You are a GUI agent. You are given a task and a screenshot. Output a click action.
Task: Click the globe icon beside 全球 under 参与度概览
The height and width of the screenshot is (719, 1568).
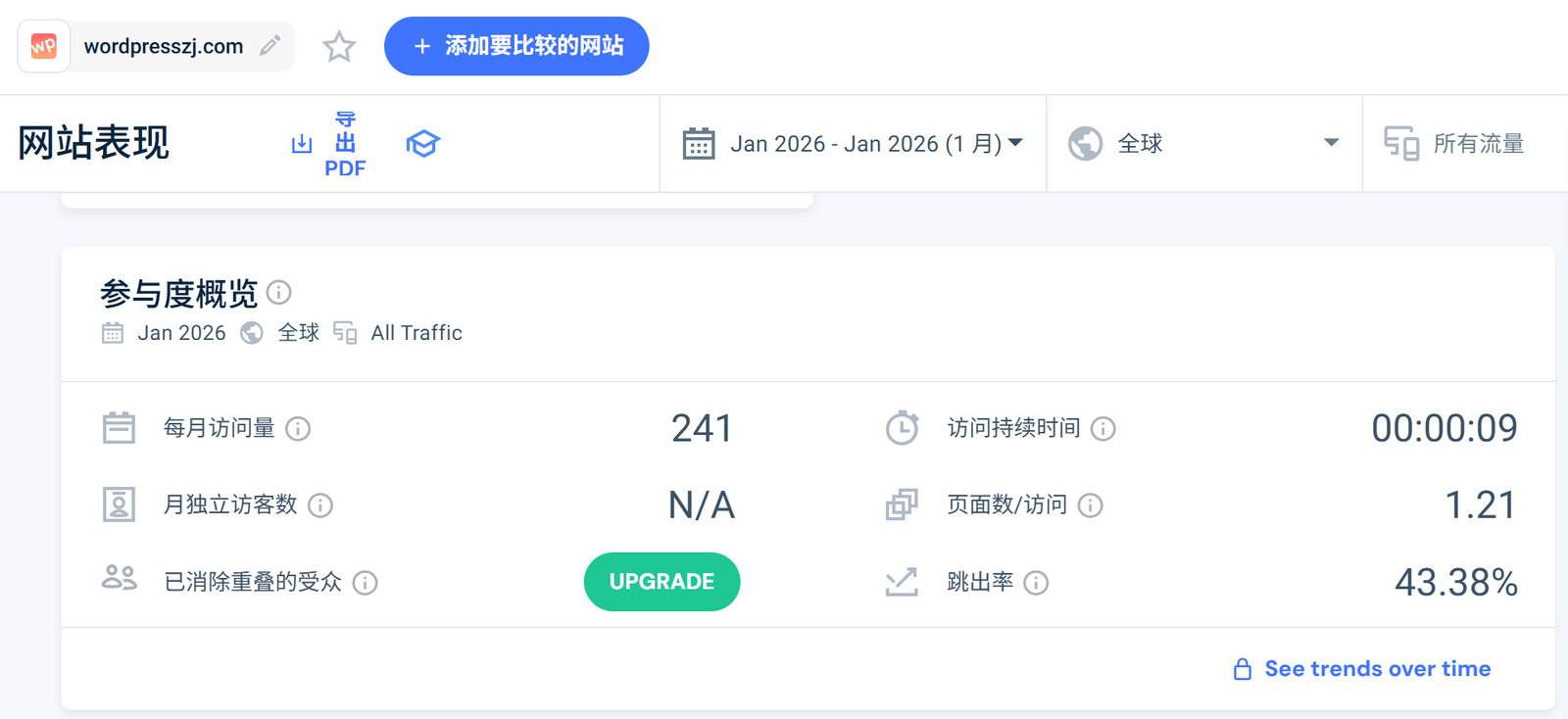tap(252, 333)
